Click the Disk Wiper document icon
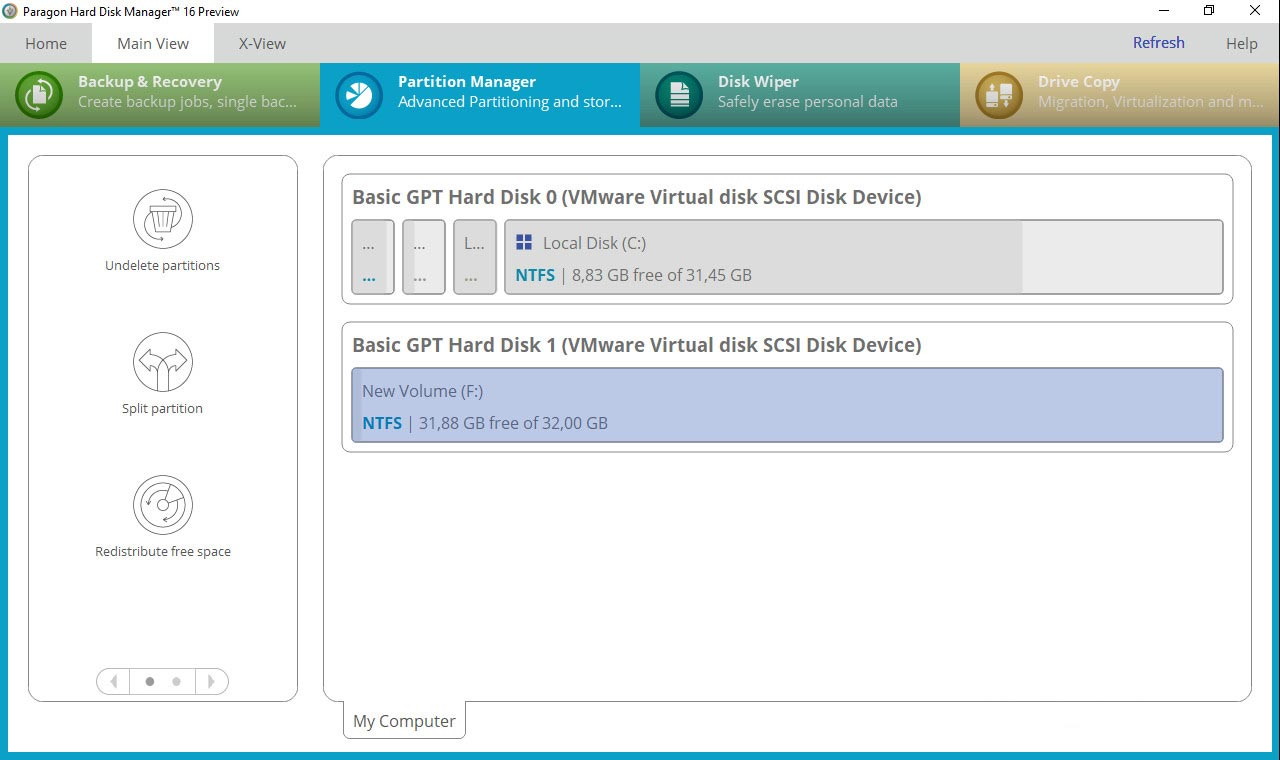 click(679, 95)
